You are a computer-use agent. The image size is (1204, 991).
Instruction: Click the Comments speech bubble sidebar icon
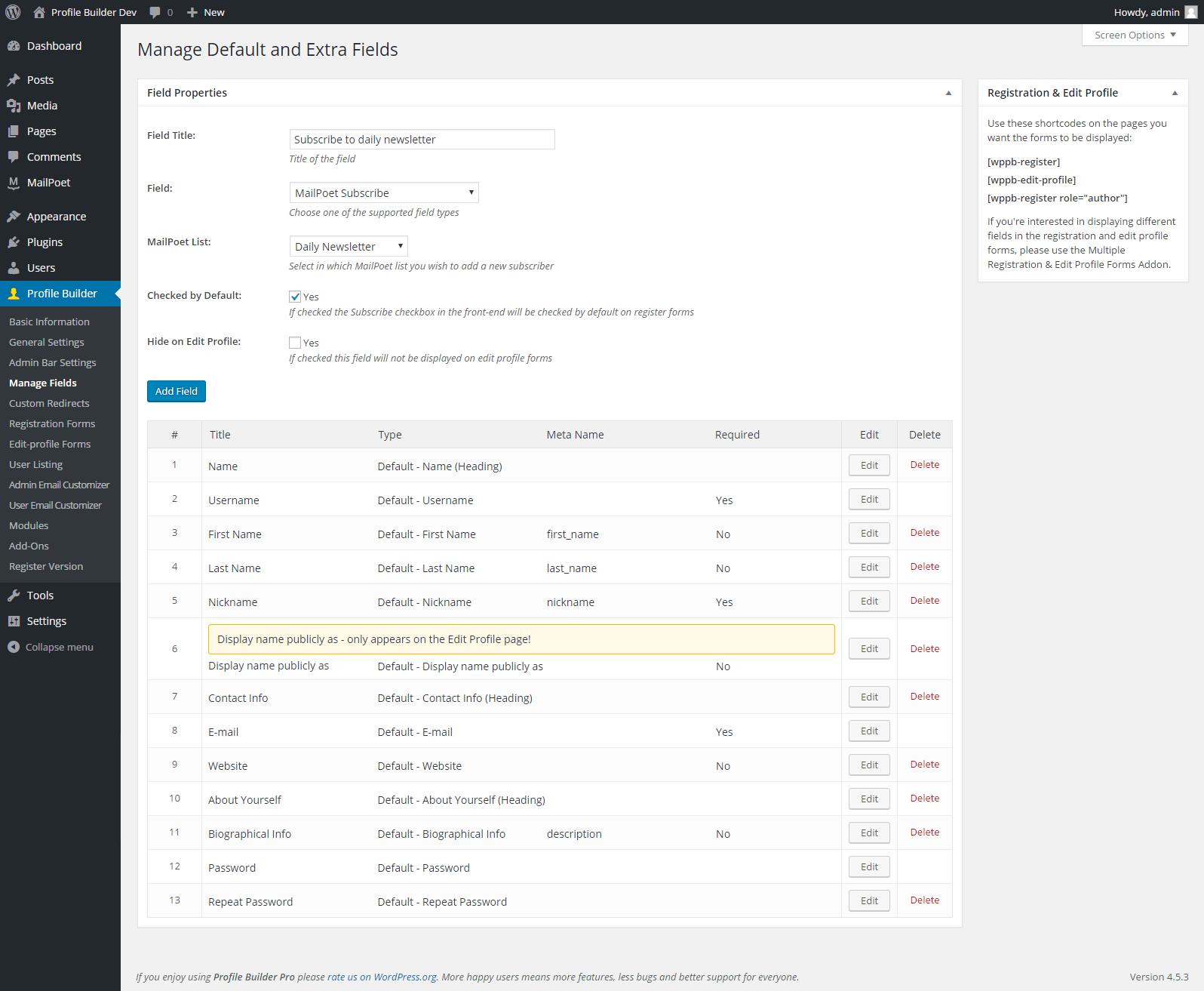pyautogui.click(x=14, y=157)
